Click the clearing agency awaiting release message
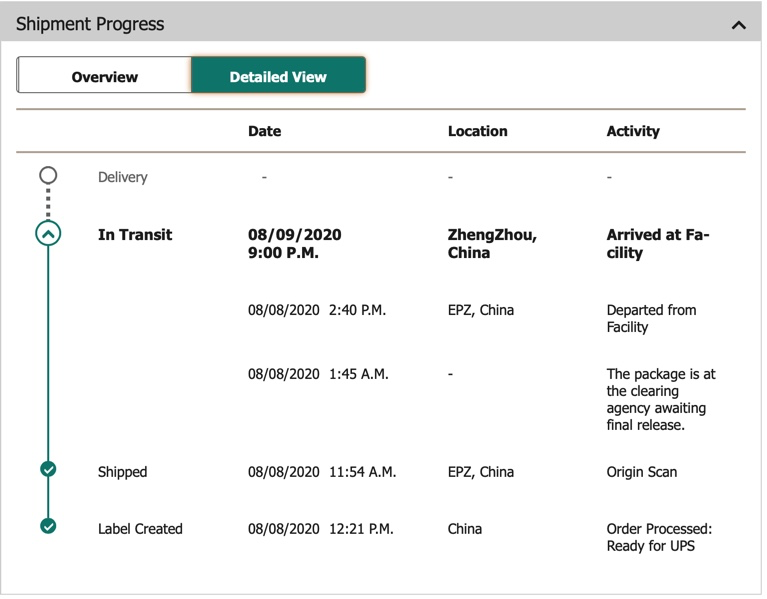 pyautogui.click(x=661, y=400)
